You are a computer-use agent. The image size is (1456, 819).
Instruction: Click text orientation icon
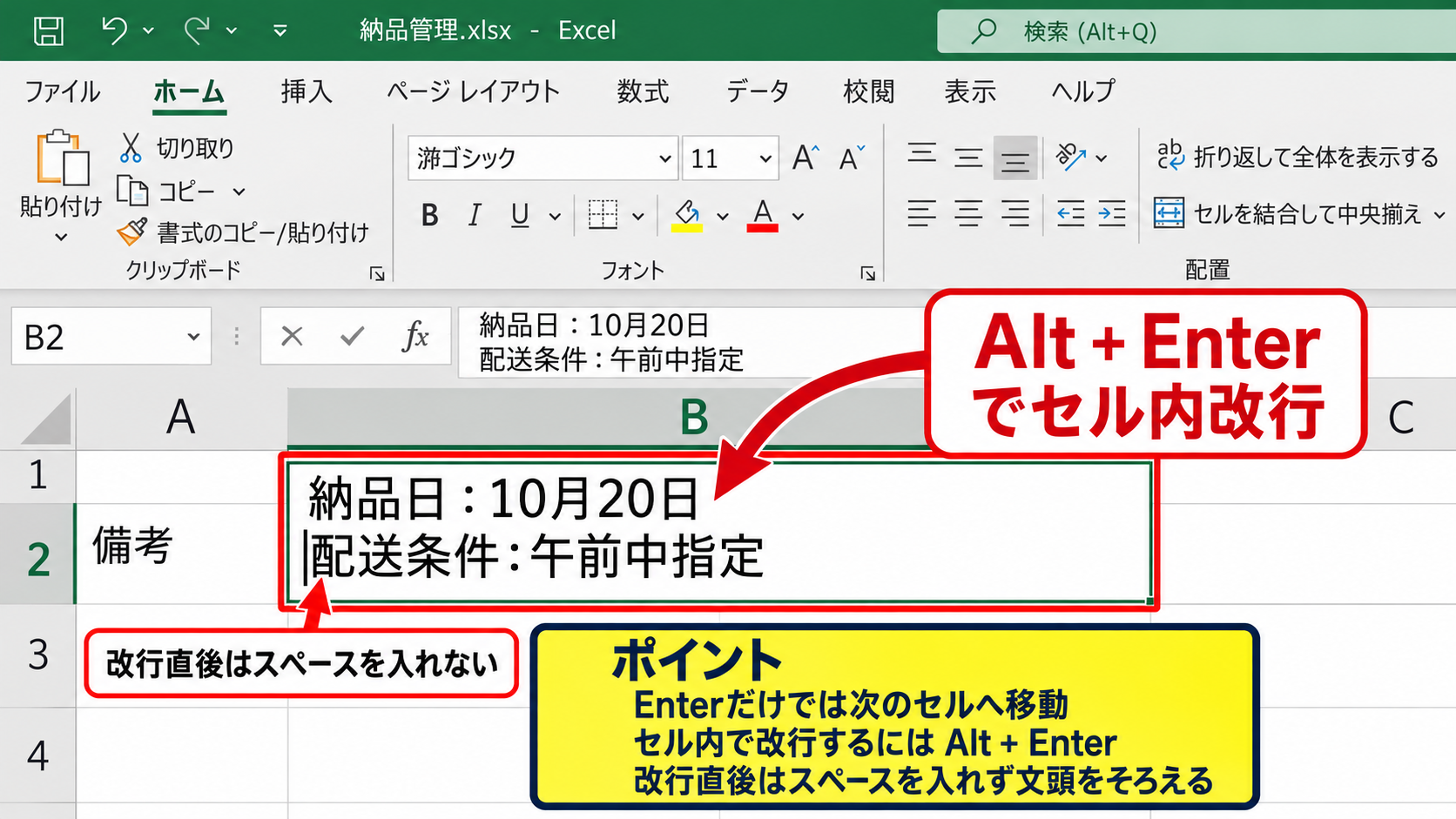pyautogui.click(x=1071, y=157)
